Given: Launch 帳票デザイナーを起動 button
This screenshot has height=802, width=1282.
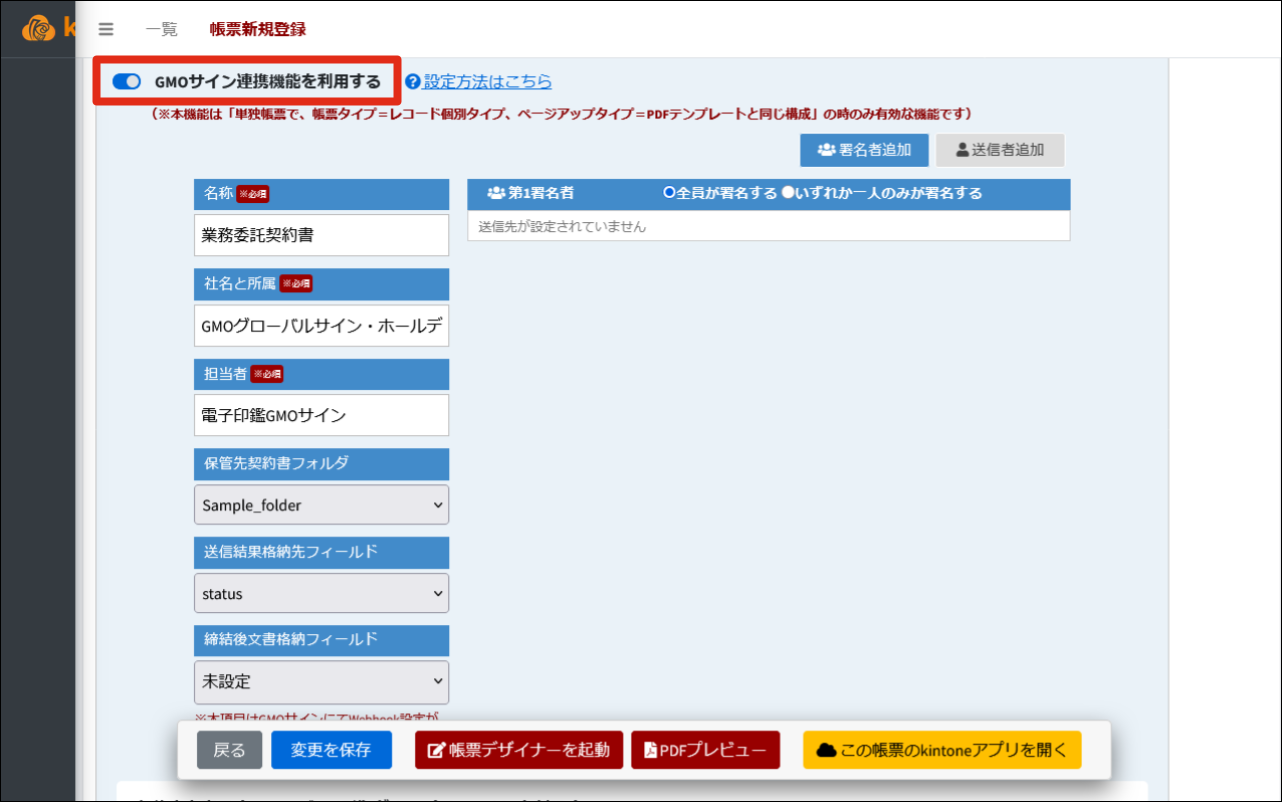Looking at the screenshot, I should coord(519,750).
